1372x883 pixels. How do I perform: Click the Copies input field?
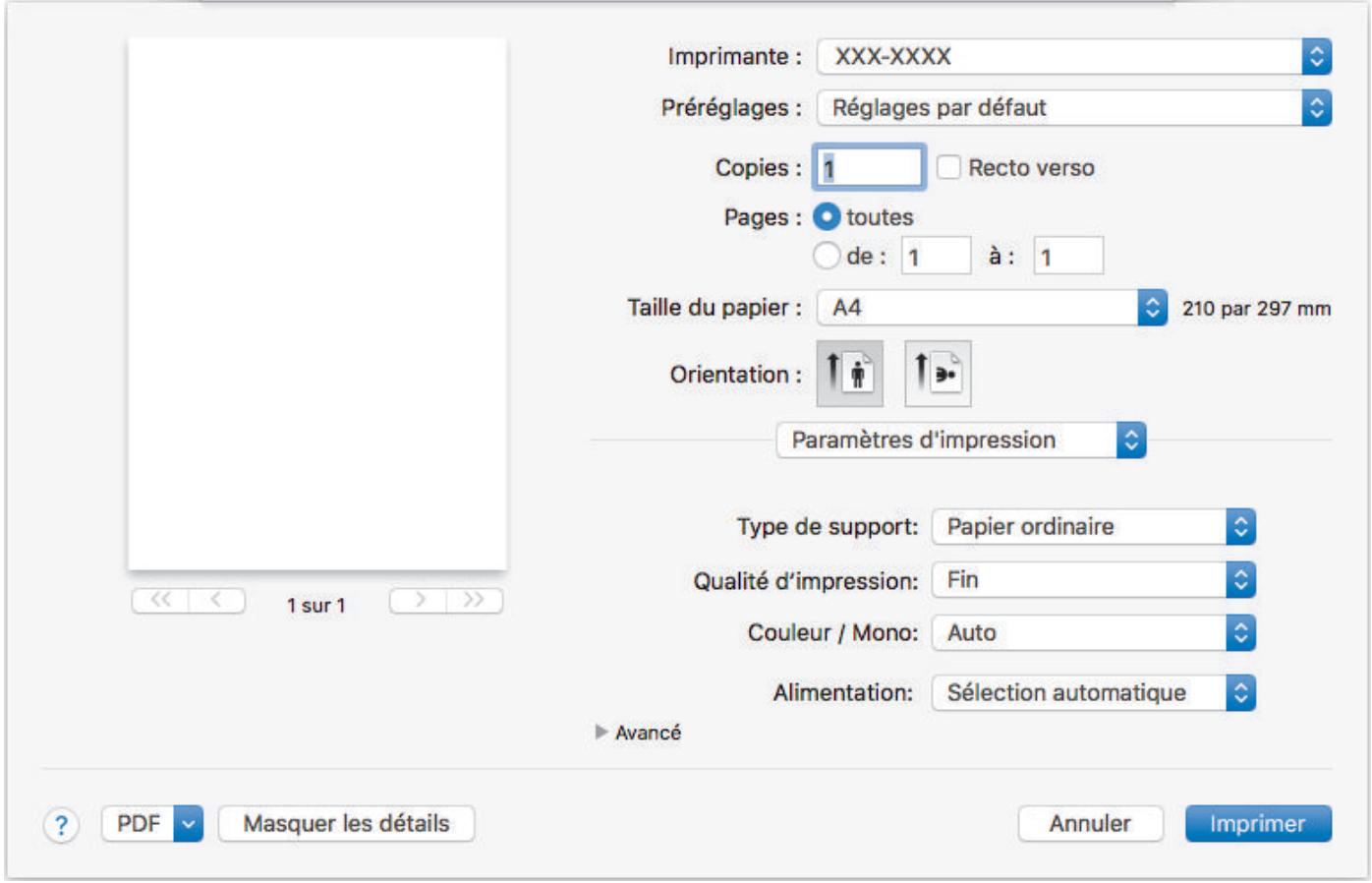tap(869, 167)
